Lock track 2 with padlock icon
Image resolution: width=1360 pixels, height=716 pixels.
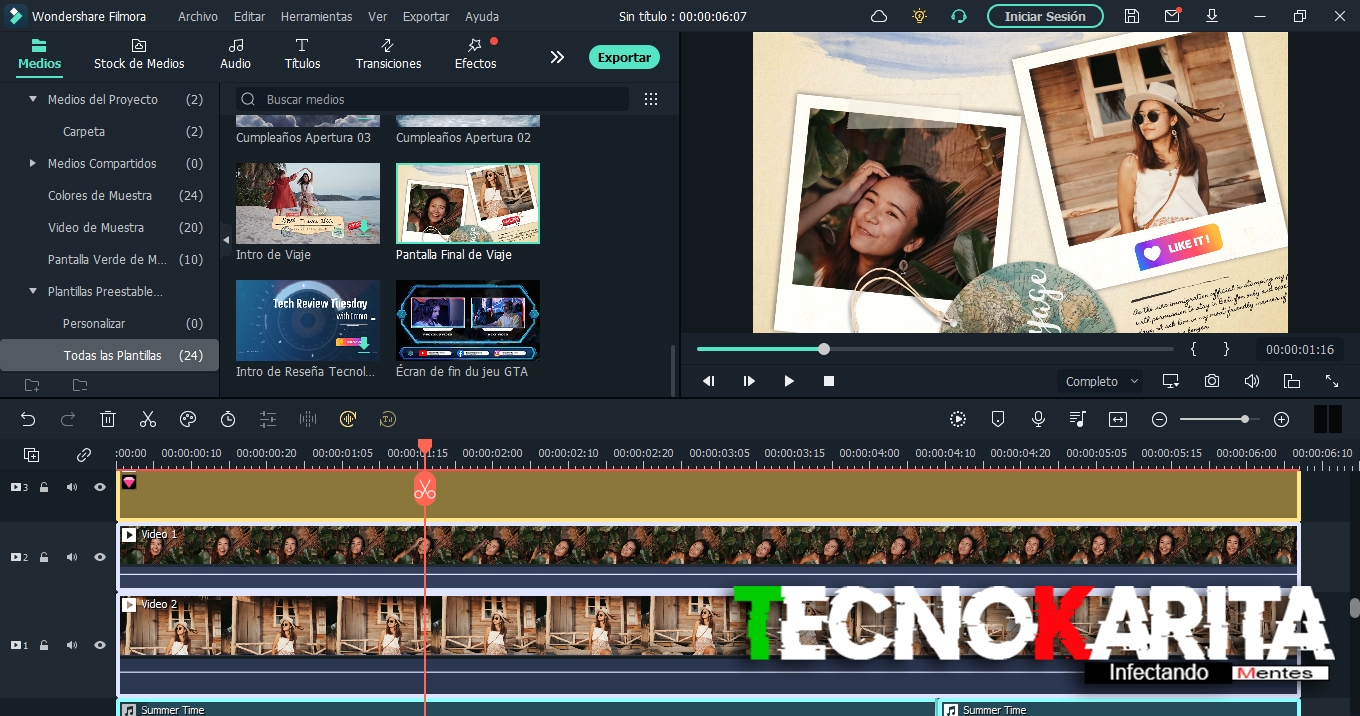pos(44,557)
